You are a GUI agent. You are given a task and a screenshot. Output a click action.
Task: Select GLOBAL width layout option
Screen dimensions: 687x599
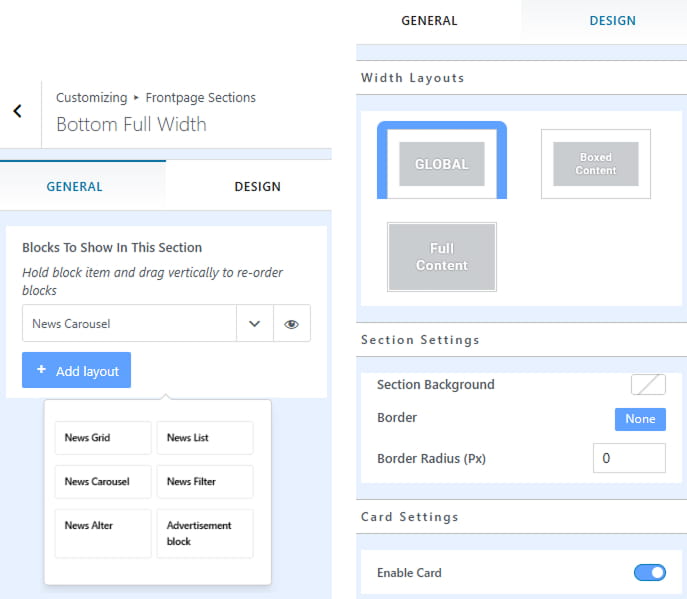pos(442,161)
